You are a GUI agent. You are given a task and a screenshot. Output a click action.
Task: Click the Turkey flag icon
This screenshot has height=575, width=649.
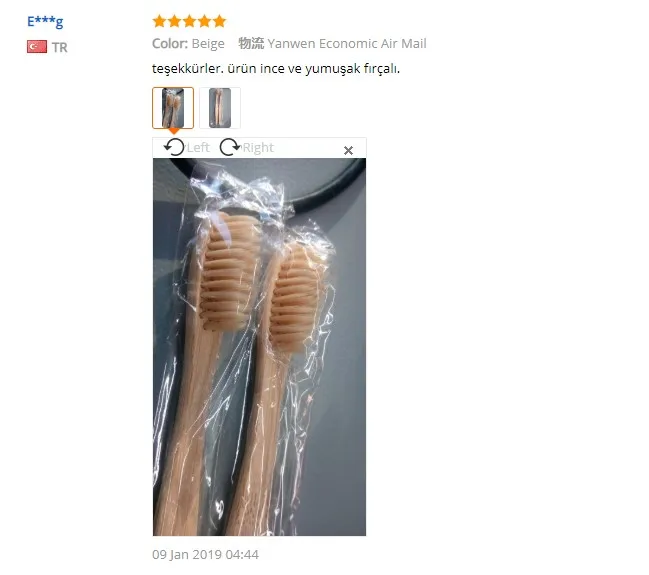click(37, 47)
